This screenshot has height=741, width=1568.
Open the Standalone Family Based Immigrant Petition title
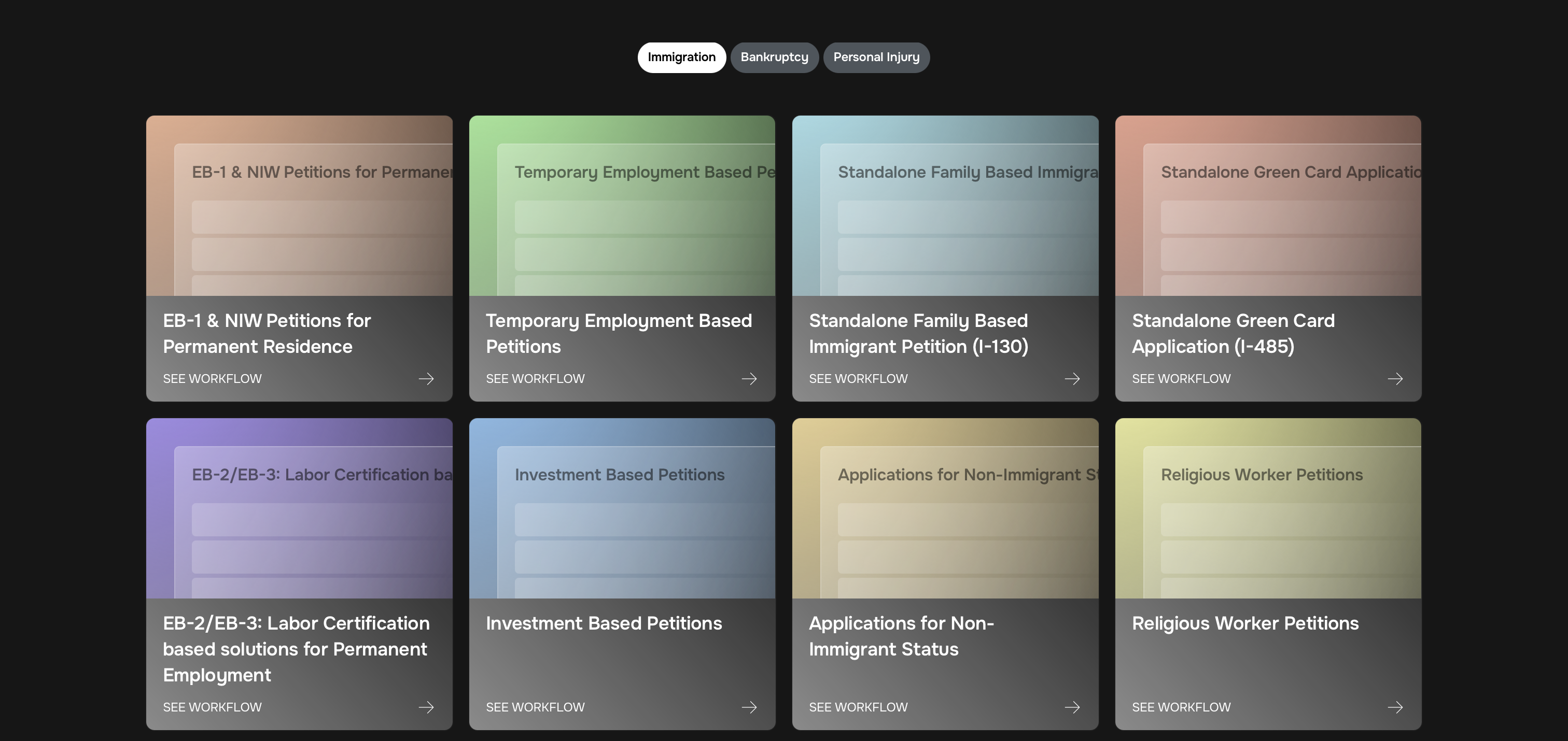click(x=918, y=333)
